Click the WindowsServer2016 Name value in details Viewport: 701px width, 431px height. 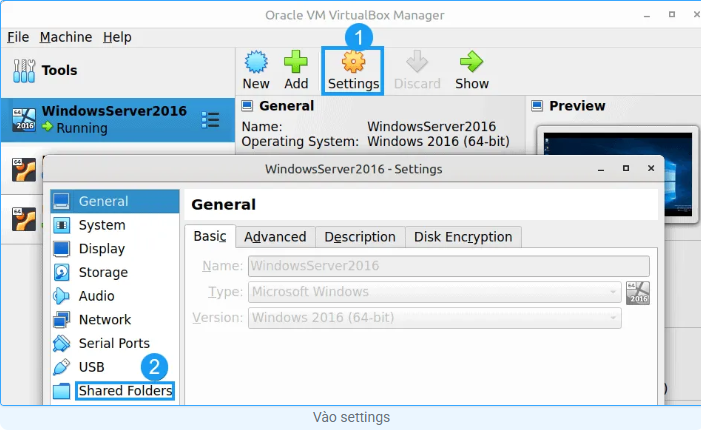pyautogui.click(x=431, y=127)
